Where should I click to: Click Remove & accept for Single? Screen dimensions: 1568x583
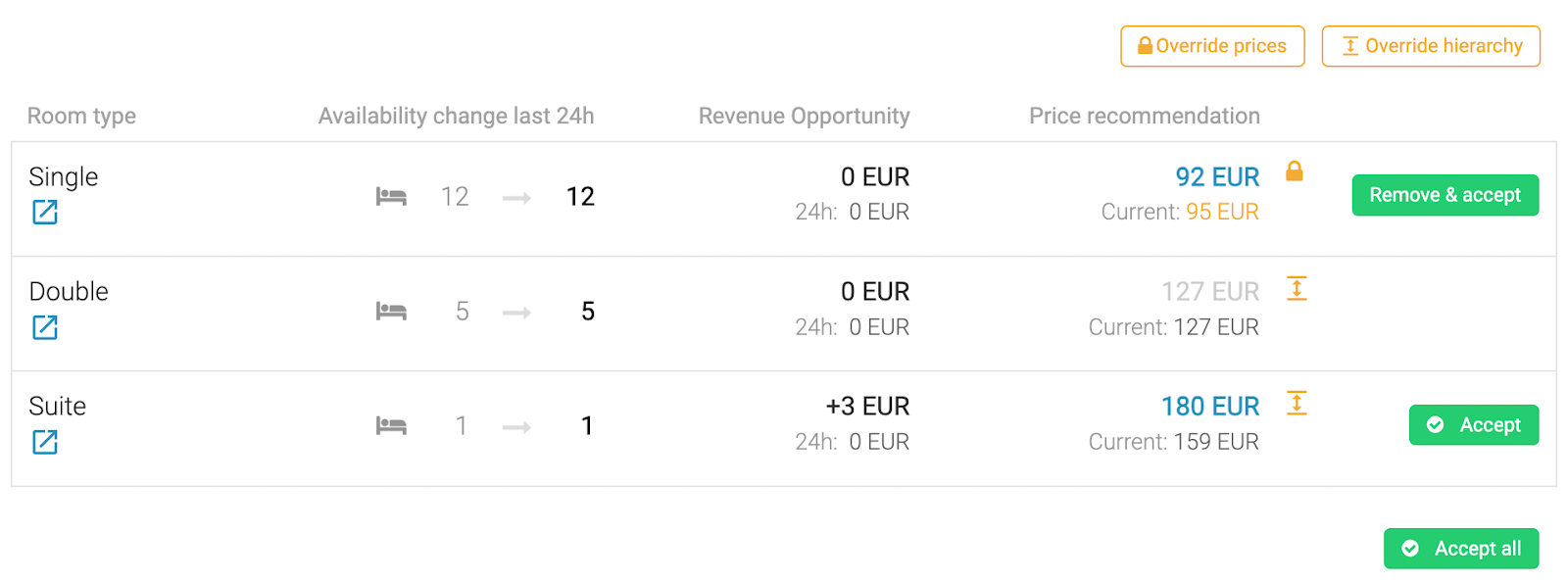(x=1445, y=195)
